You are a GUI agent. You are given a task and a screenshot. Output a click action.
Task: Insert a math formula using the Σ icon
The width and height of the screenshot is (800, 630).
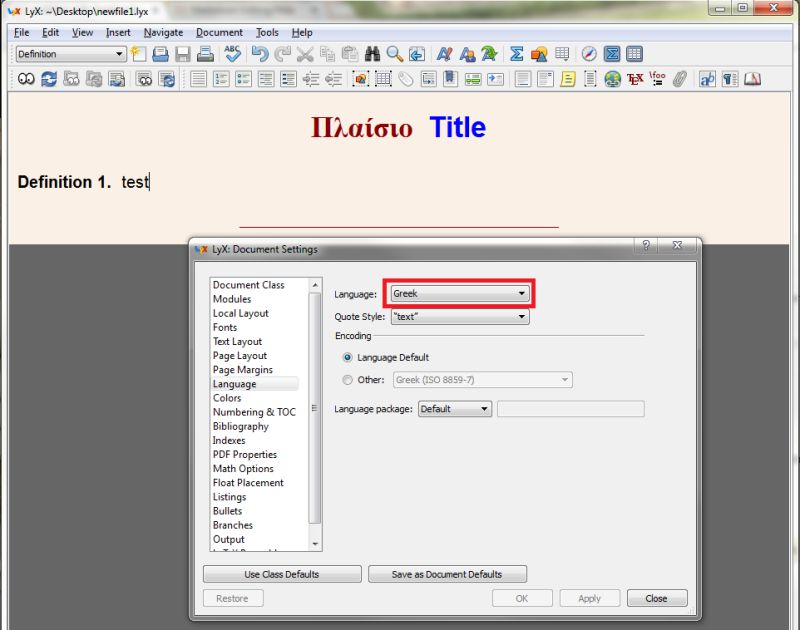(516, 54)
